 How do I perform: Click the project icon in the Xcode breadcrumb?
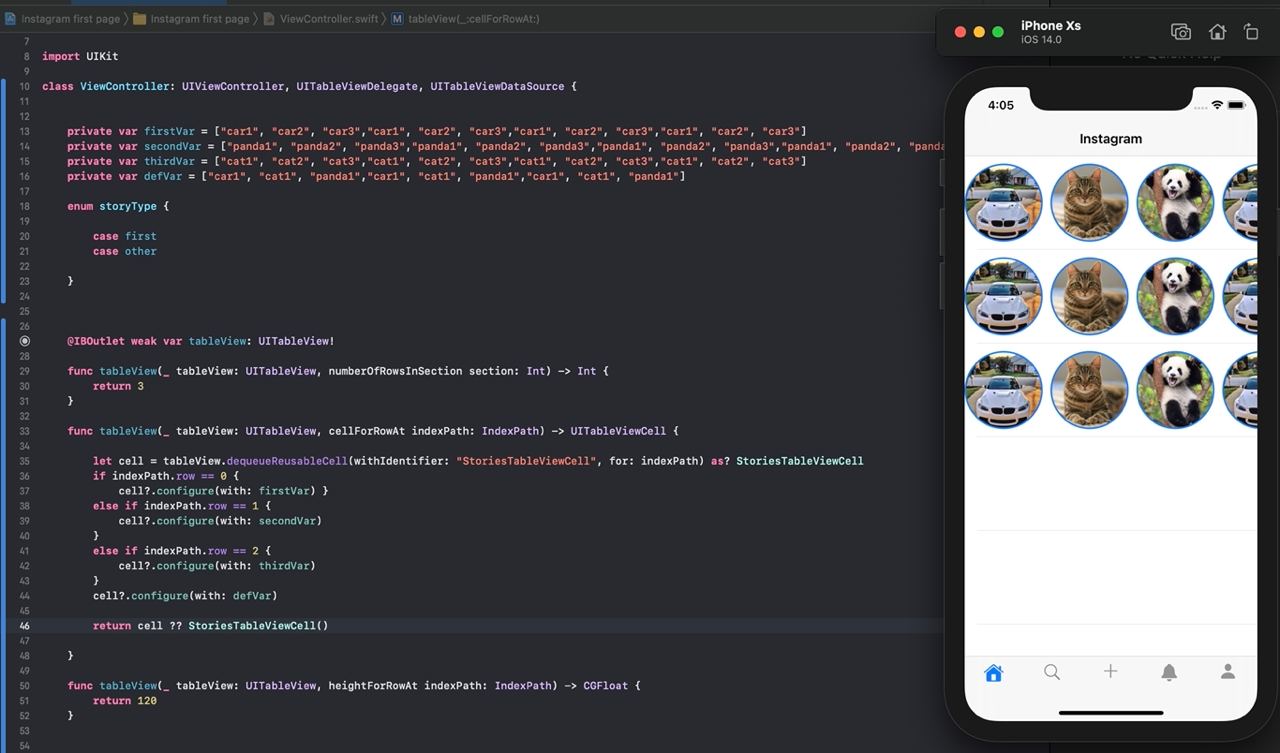tap(10, 19)
